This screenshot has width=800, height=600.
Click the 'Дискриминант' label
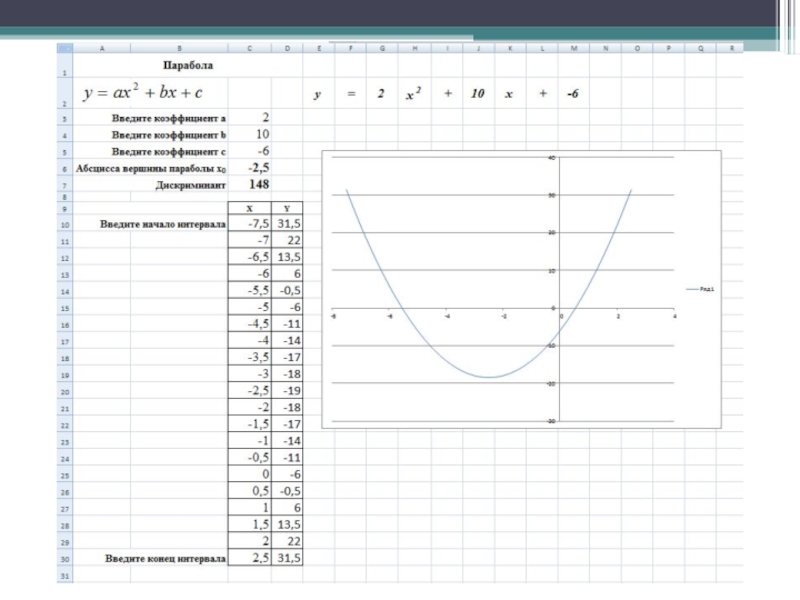tap(190, 186)
